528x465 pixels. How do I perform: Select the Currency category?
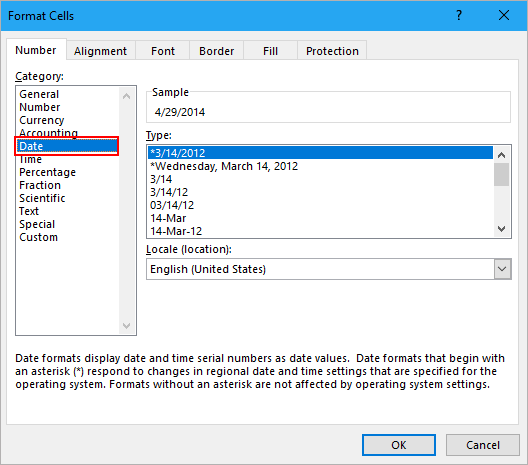[41, 120]
